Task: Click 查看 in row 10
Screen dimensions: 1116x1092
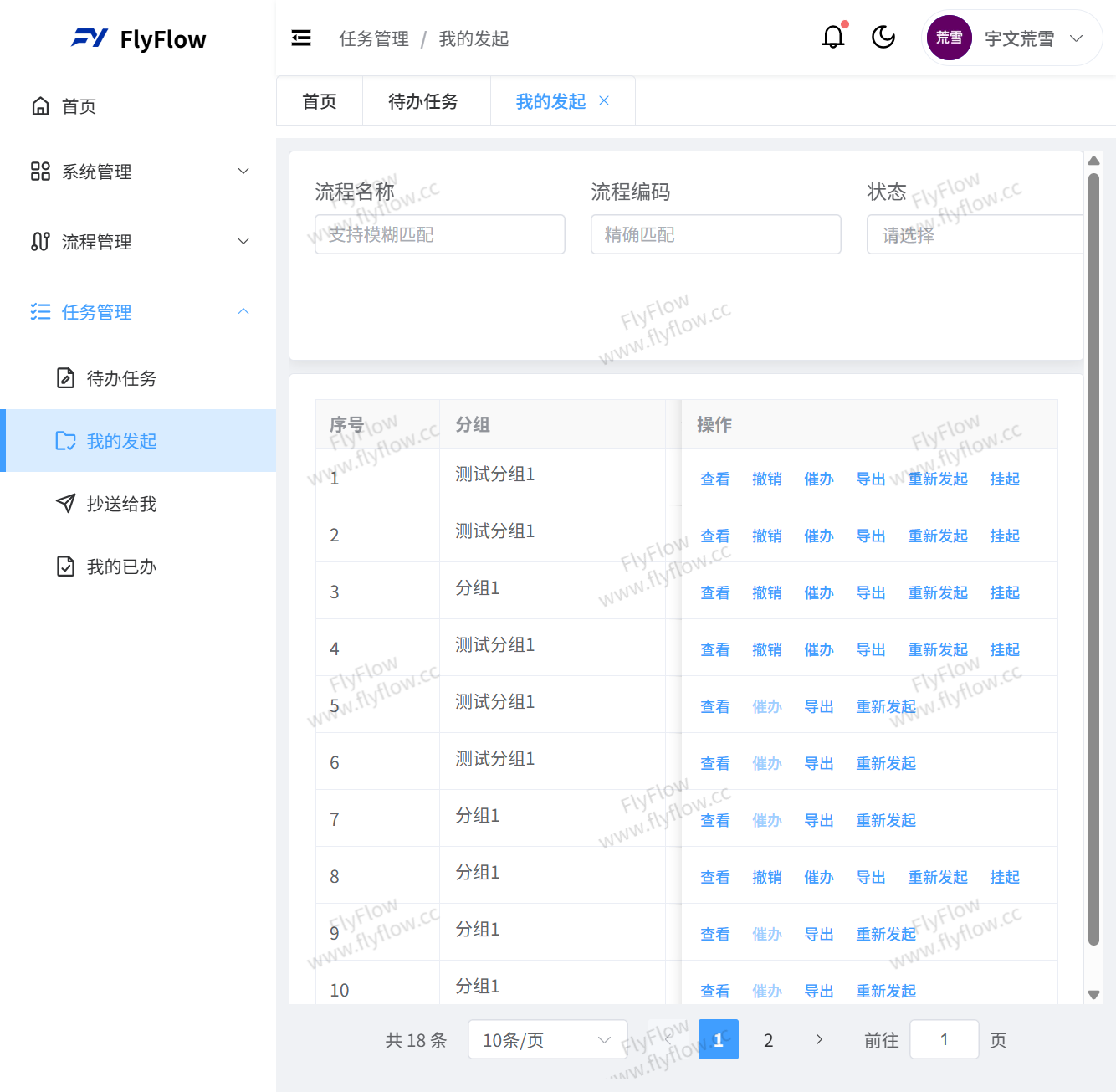Action: [x=715, y=991]
